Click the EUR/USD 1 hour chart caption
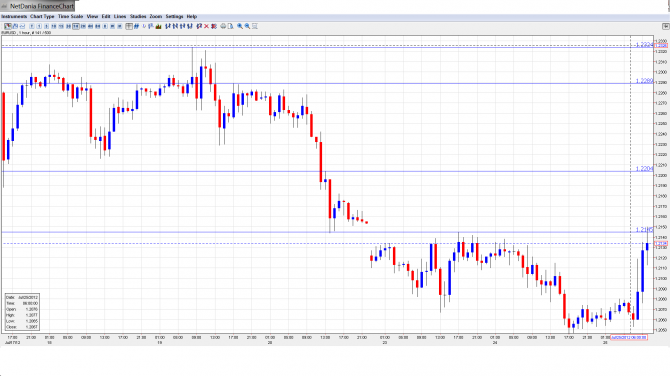670x376 pixels. [x=26, y=32]
